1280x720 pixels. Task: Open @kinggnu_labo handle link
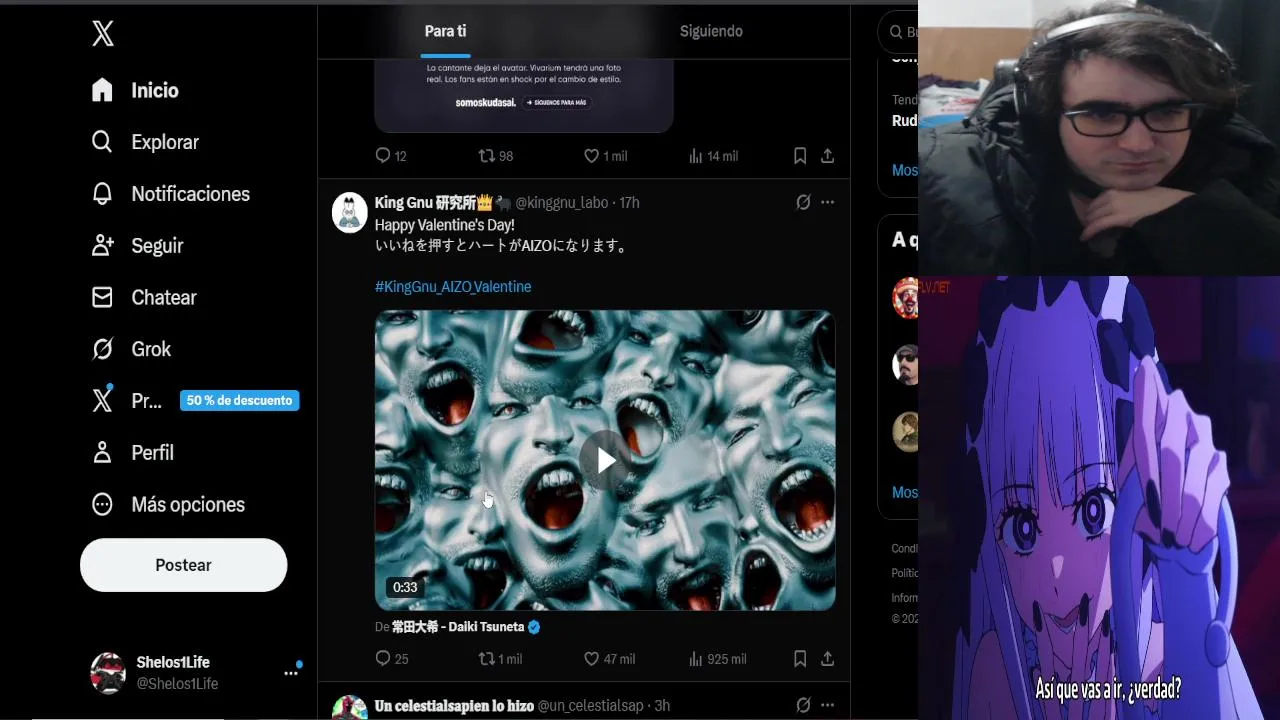[561, 202]
